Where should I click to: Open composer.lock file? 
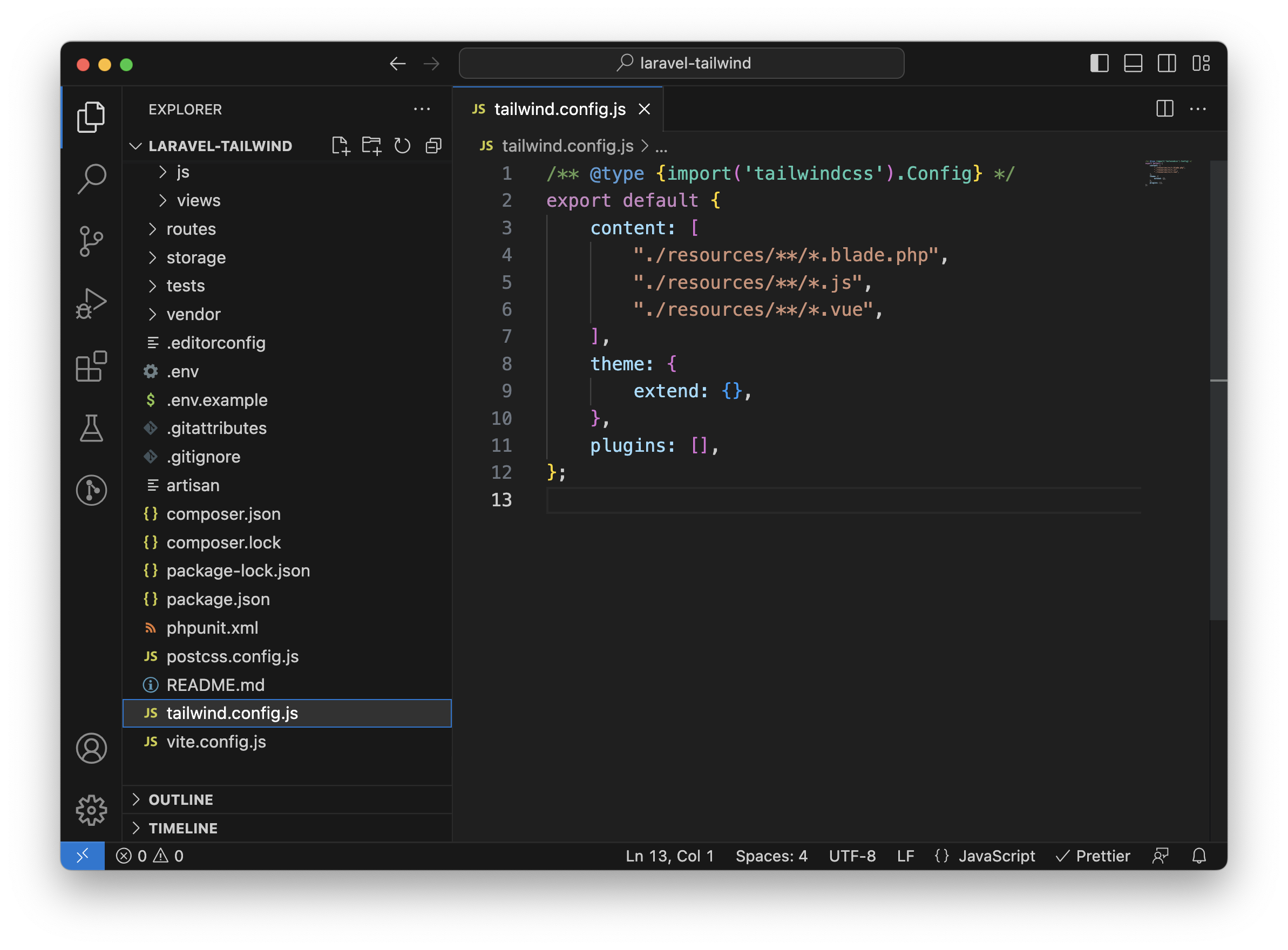point(288,543)
